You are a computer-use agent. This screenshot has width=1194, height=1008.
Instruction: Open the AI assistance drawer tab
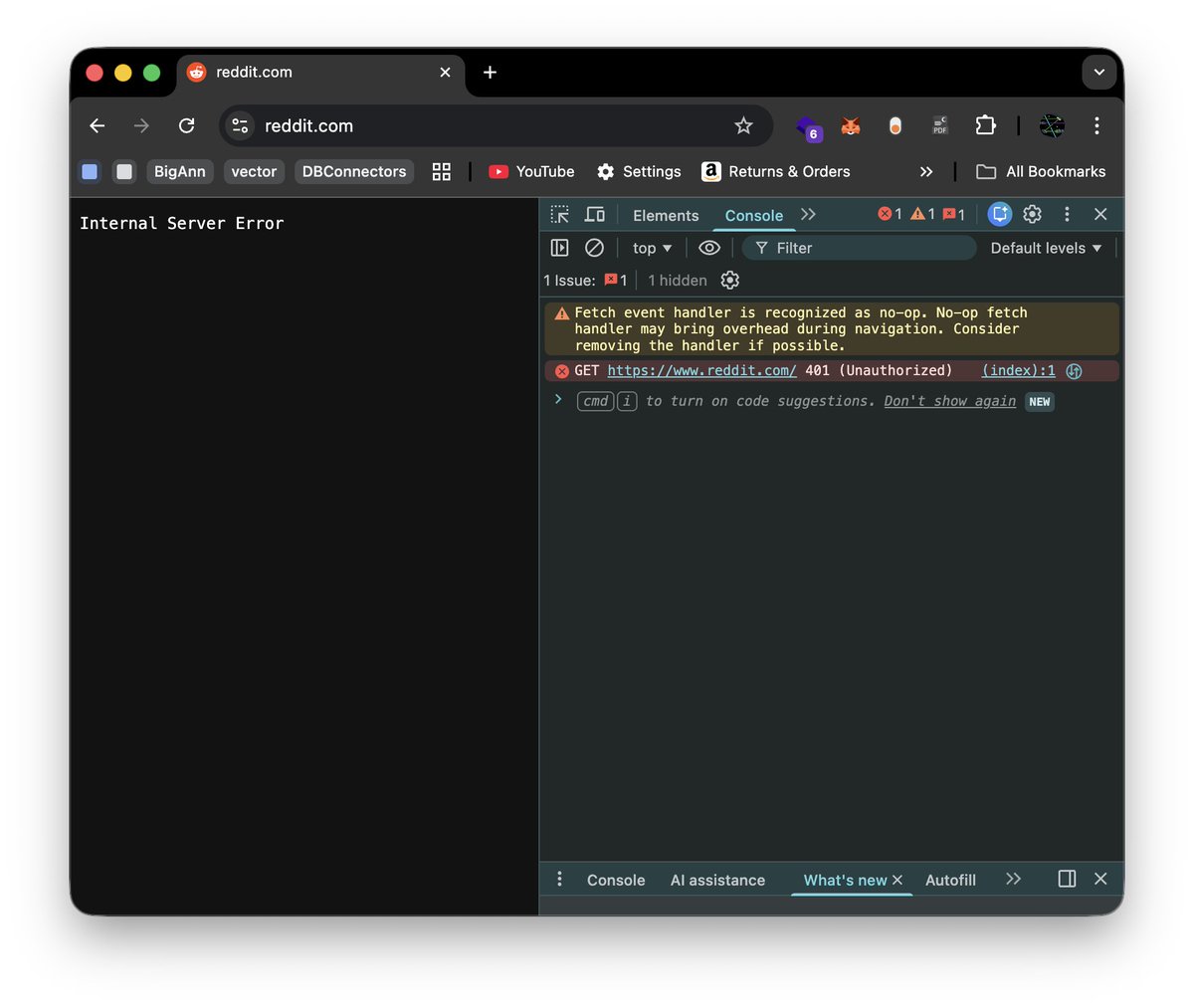click(717, 880)
